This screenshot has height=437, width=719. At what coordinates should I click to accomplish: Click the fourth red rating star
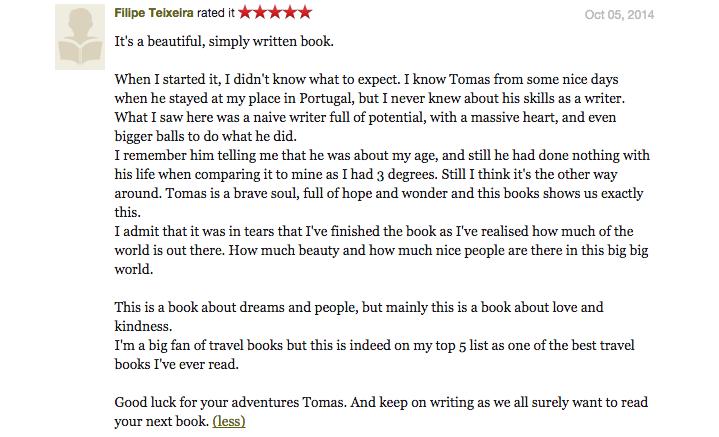(x=290, y=12)
